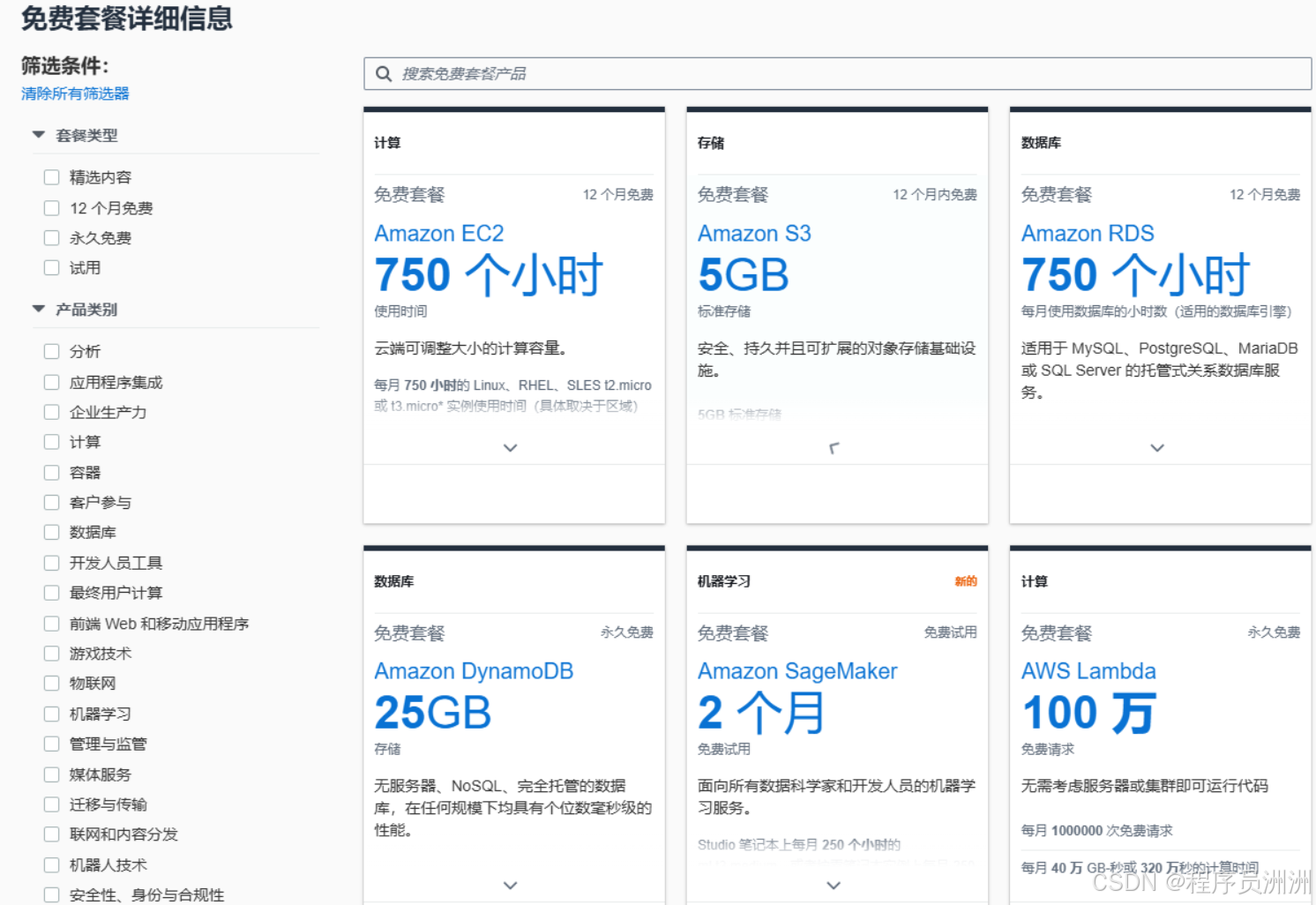Click the Lambda "100 万" headline
This screenshot has width=1316, height=905.
point(1088,713)
